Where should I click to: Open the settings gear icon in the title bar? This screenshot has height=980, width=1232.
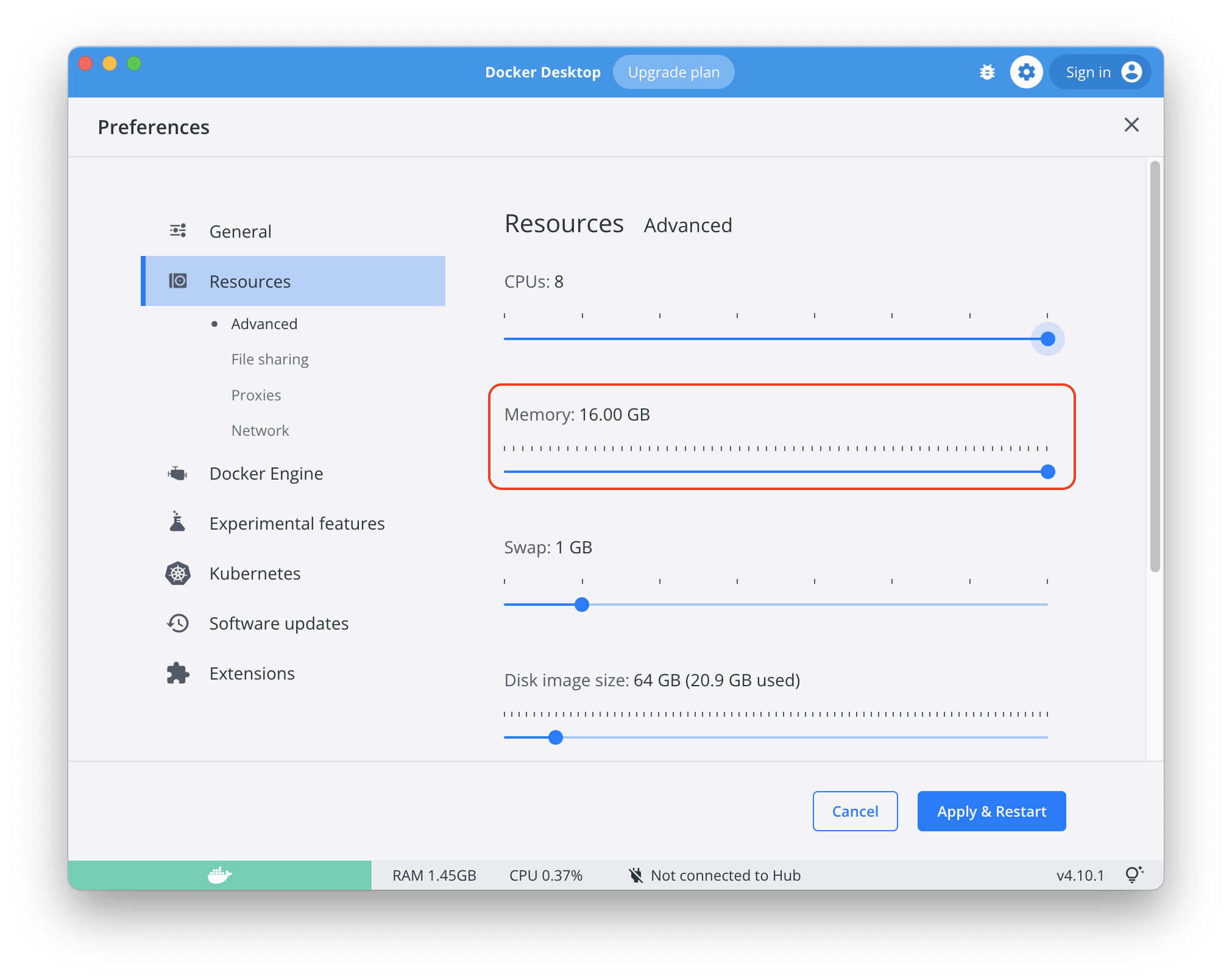click(1027, 72)
